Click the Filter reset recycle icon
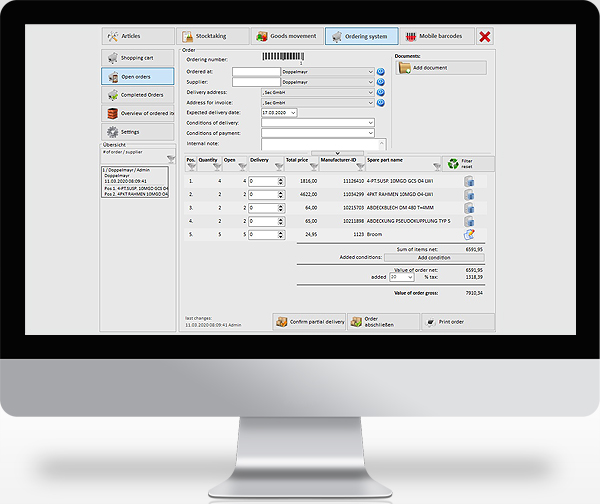This screenshot has height=504, width=600. 453,163
